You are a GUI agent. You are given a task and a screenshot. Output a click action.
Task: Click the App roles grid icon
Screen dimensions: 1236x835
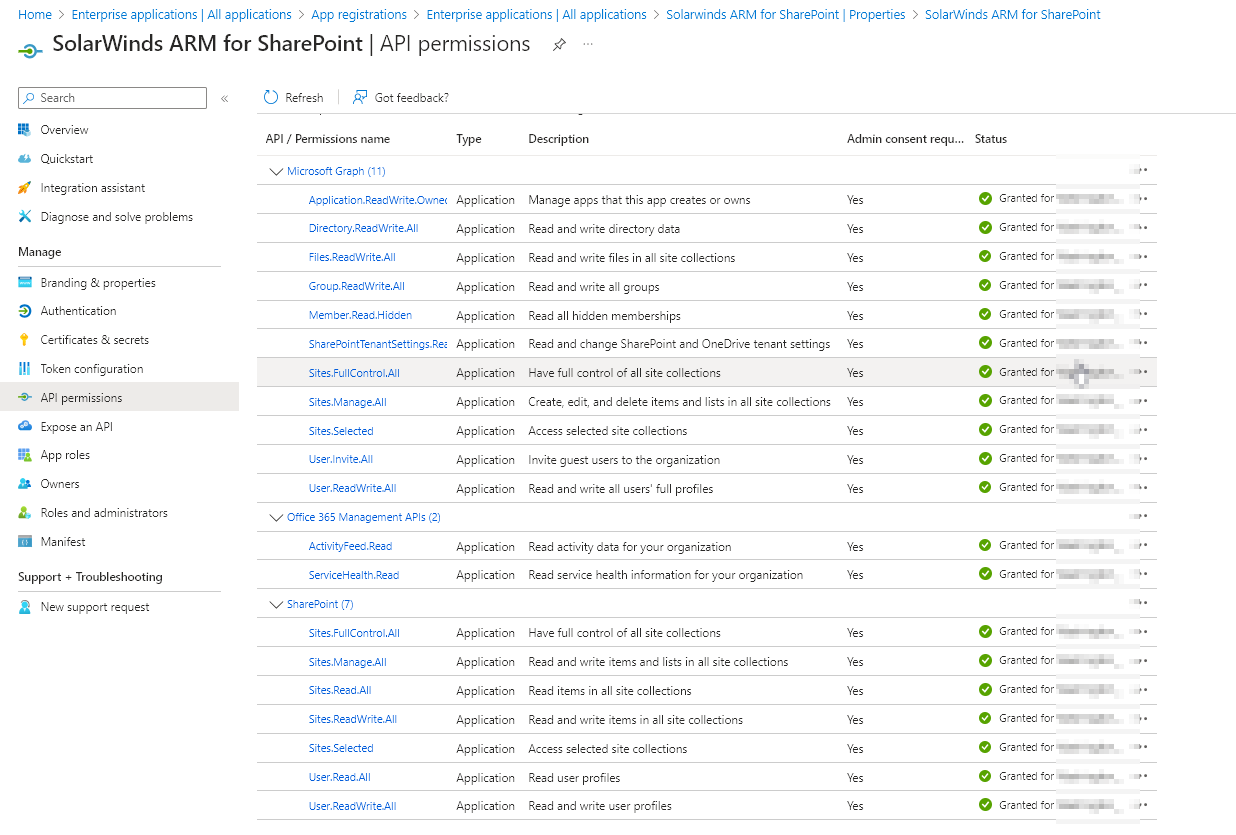pos(25,455)
